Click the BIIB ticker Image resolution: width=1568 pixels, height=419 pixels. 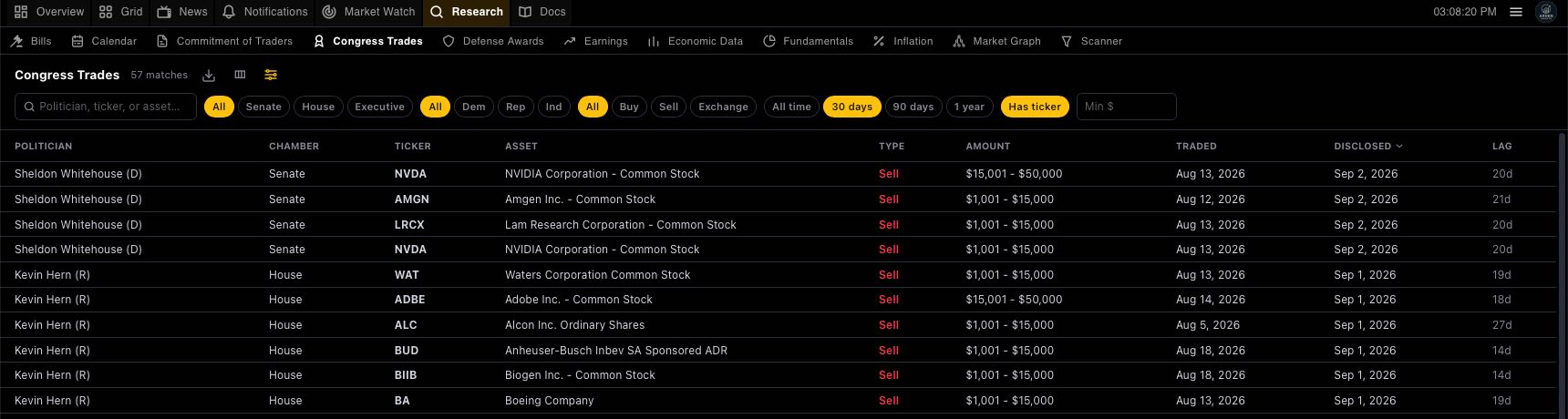[406, 375]
